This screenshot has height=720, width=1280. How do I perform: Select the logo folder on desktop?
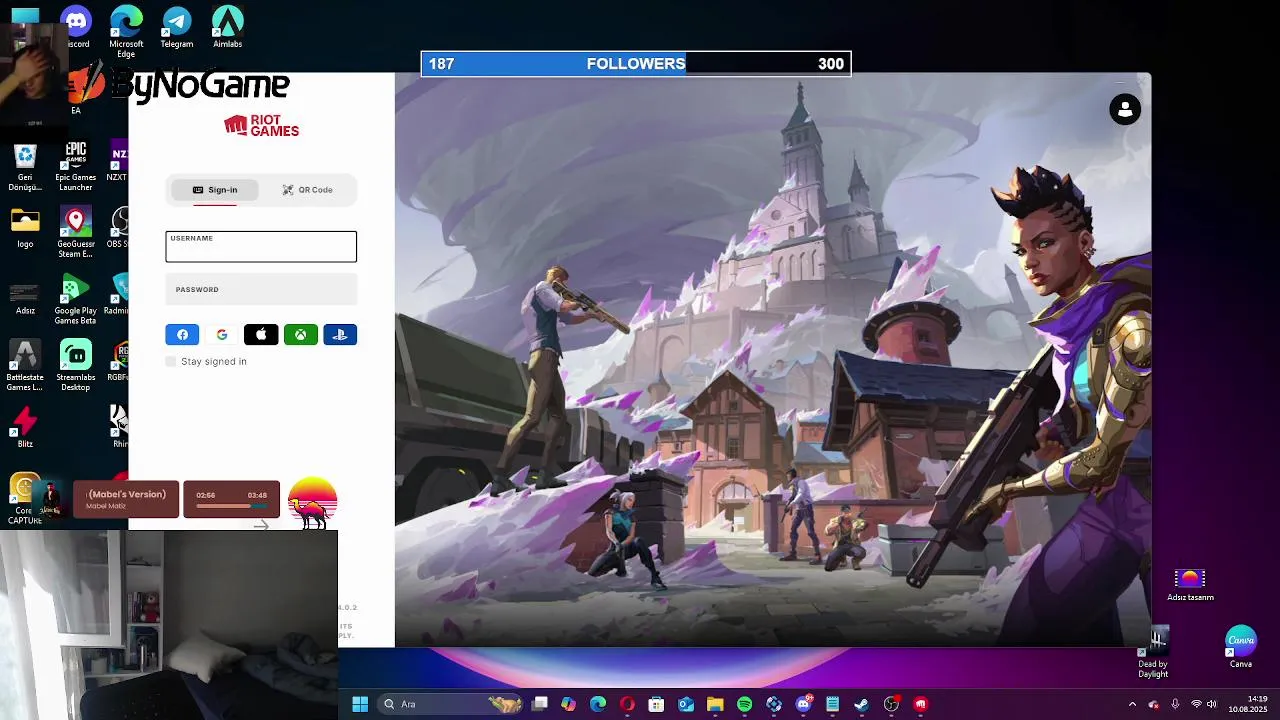(25, 228)
